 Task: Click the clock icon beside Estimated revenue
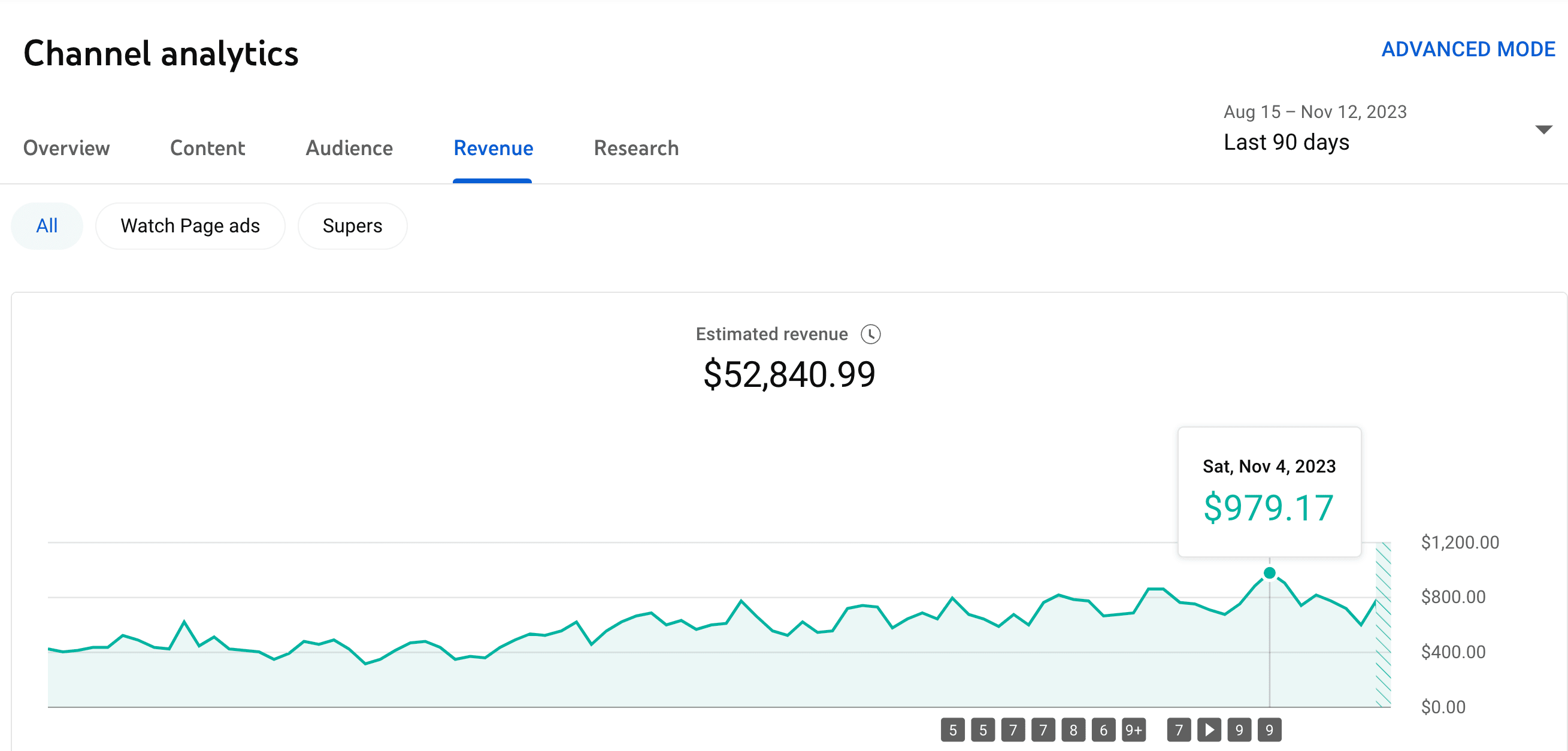(870, 334)
